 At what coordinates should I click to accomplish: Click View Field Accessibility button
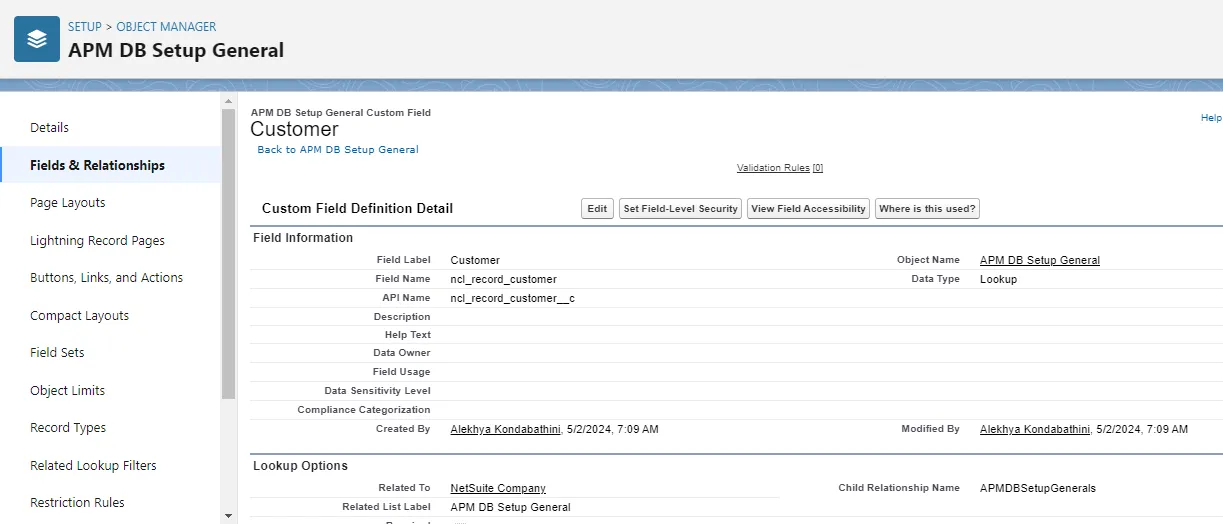(808, 209)
